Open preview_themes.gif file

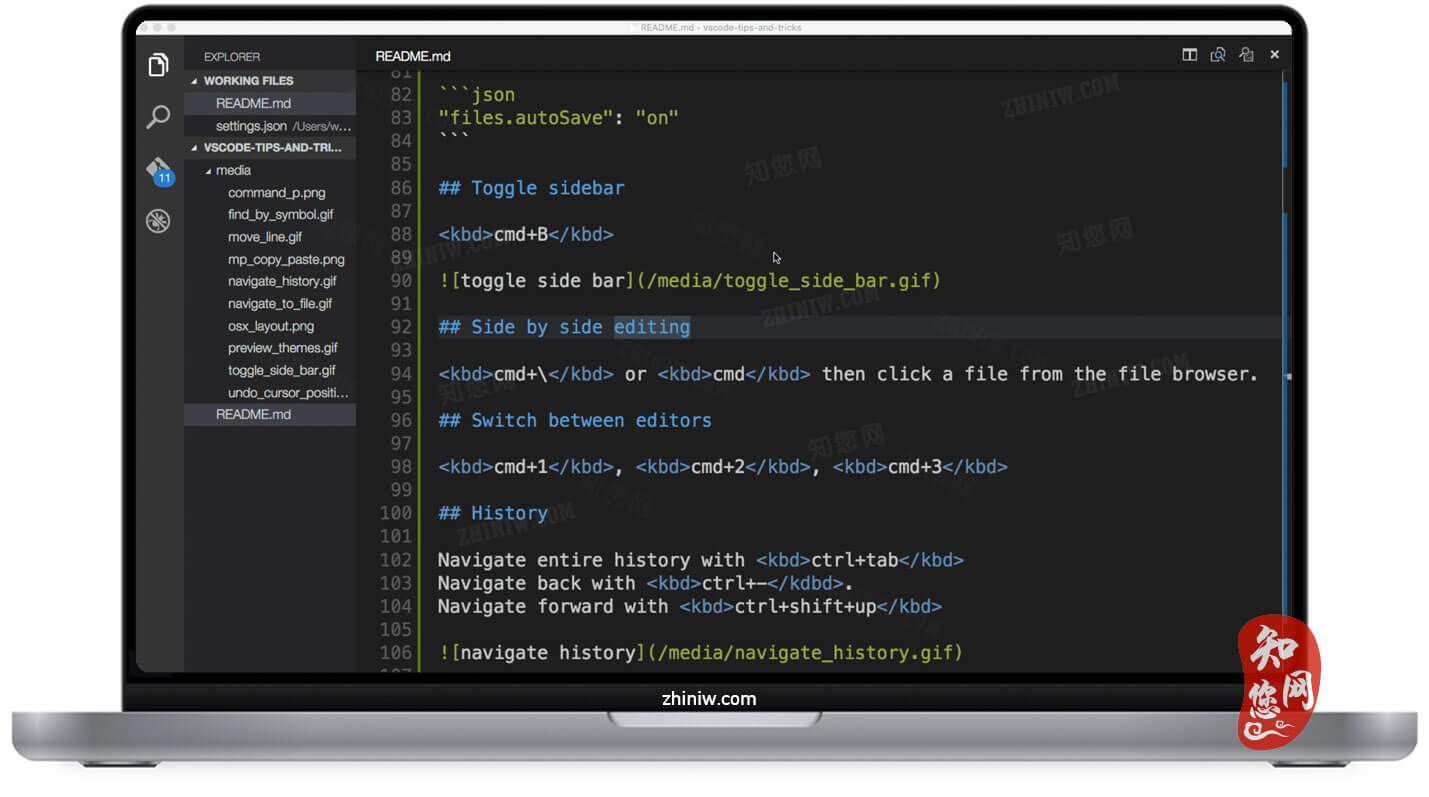click(283, 348)
